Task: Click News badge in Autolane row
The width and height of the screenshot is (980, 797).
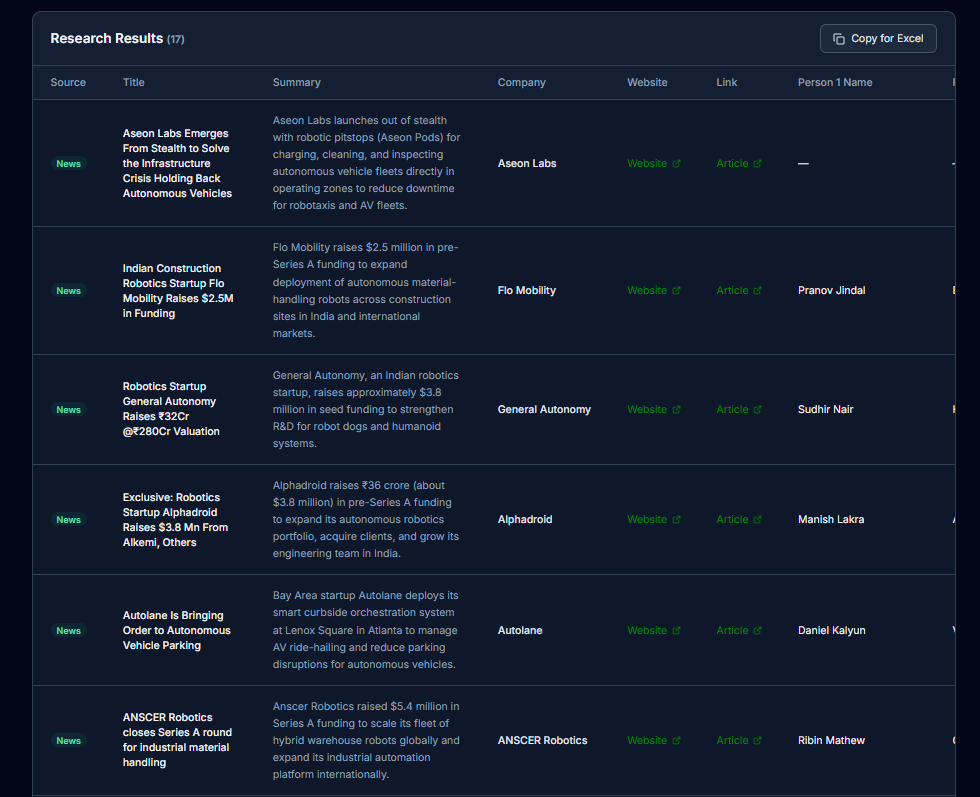Action: pos(68,631)
